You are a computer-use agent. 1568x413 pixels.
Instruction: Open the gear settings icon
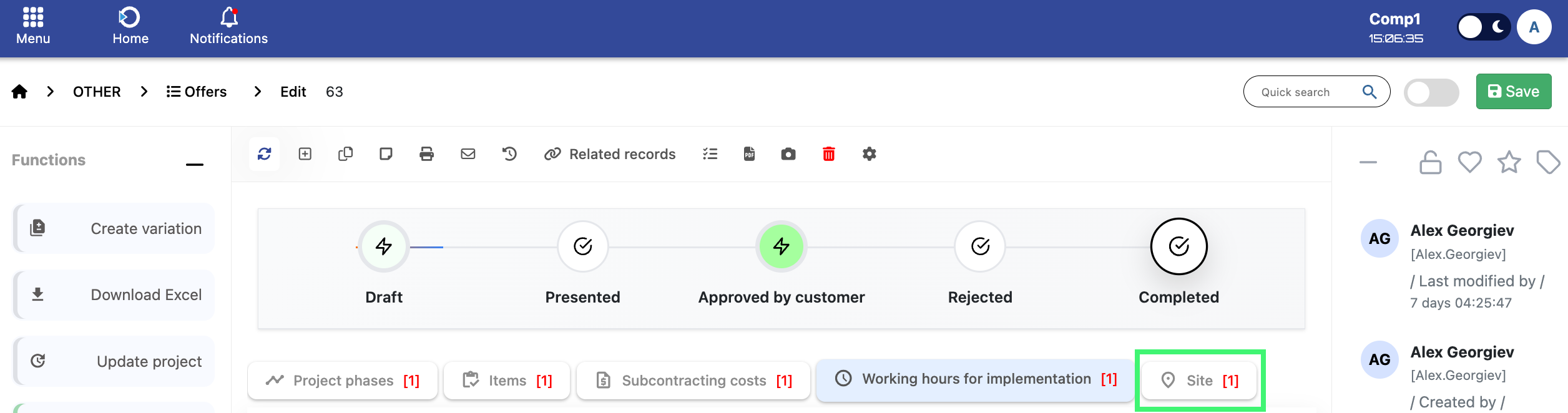click(x=869, y=154)
